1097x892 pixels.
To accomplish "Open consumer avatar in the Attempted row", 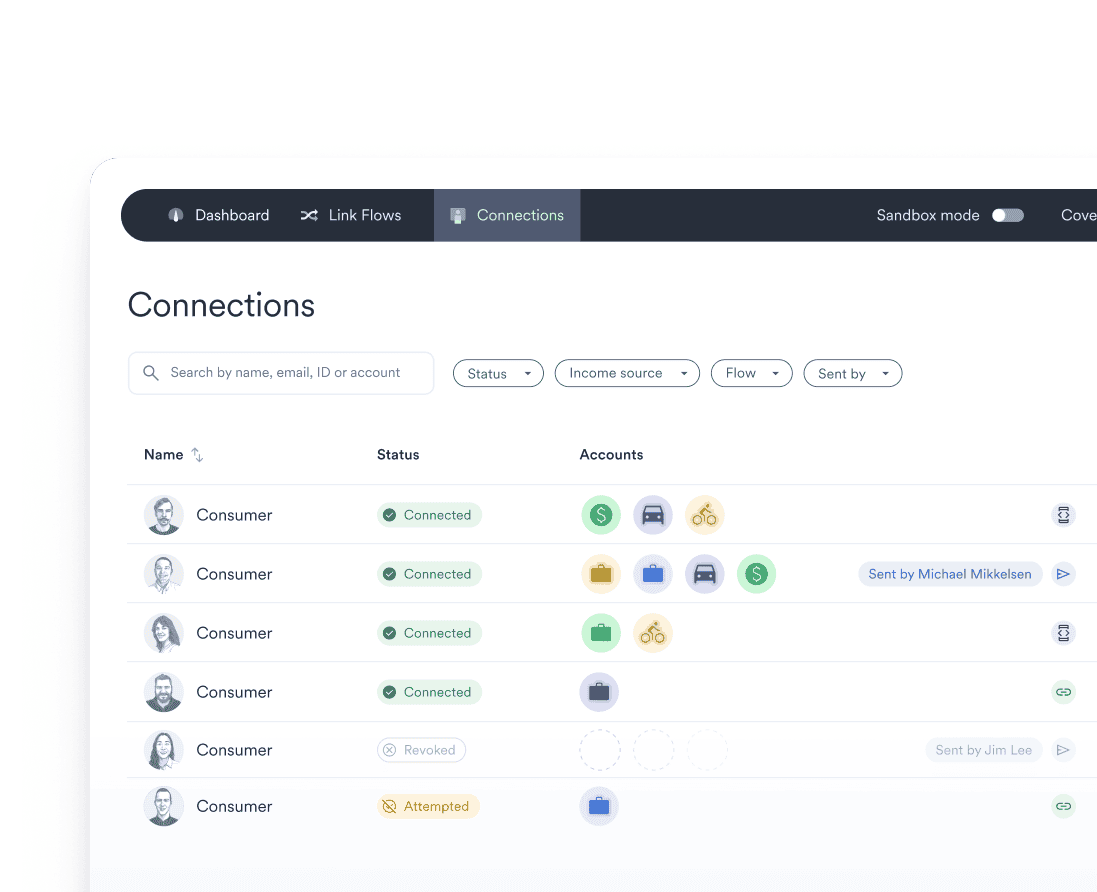I will click(x=164, y=806).
